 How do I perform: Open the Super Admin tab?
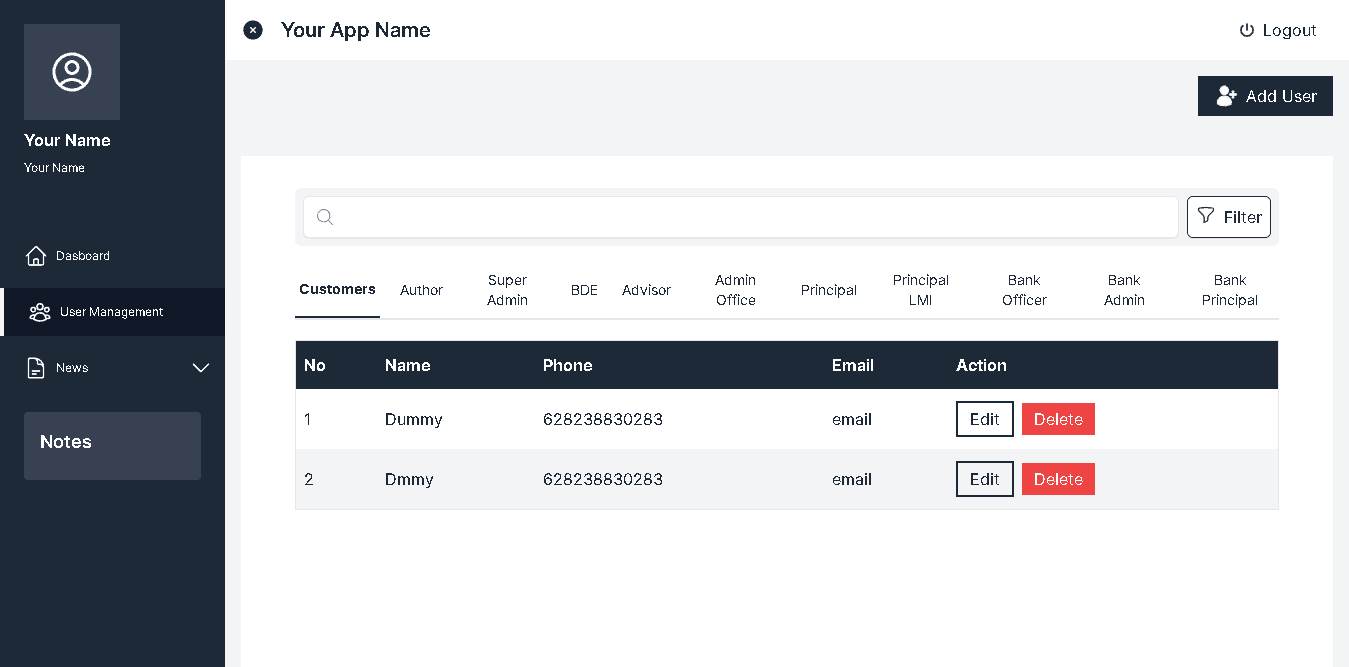click(x=507, y=290)
